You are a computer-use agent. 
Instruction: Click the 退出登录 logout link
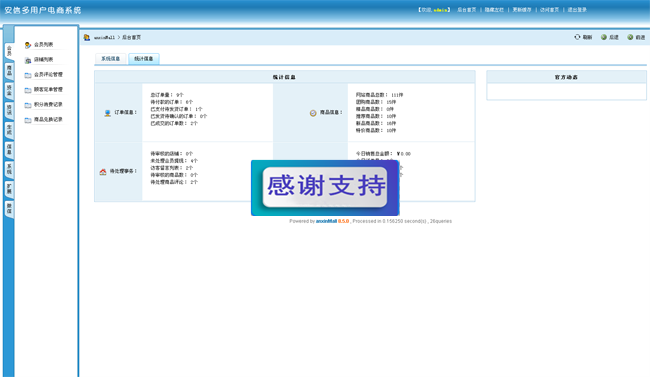[577, 10]
